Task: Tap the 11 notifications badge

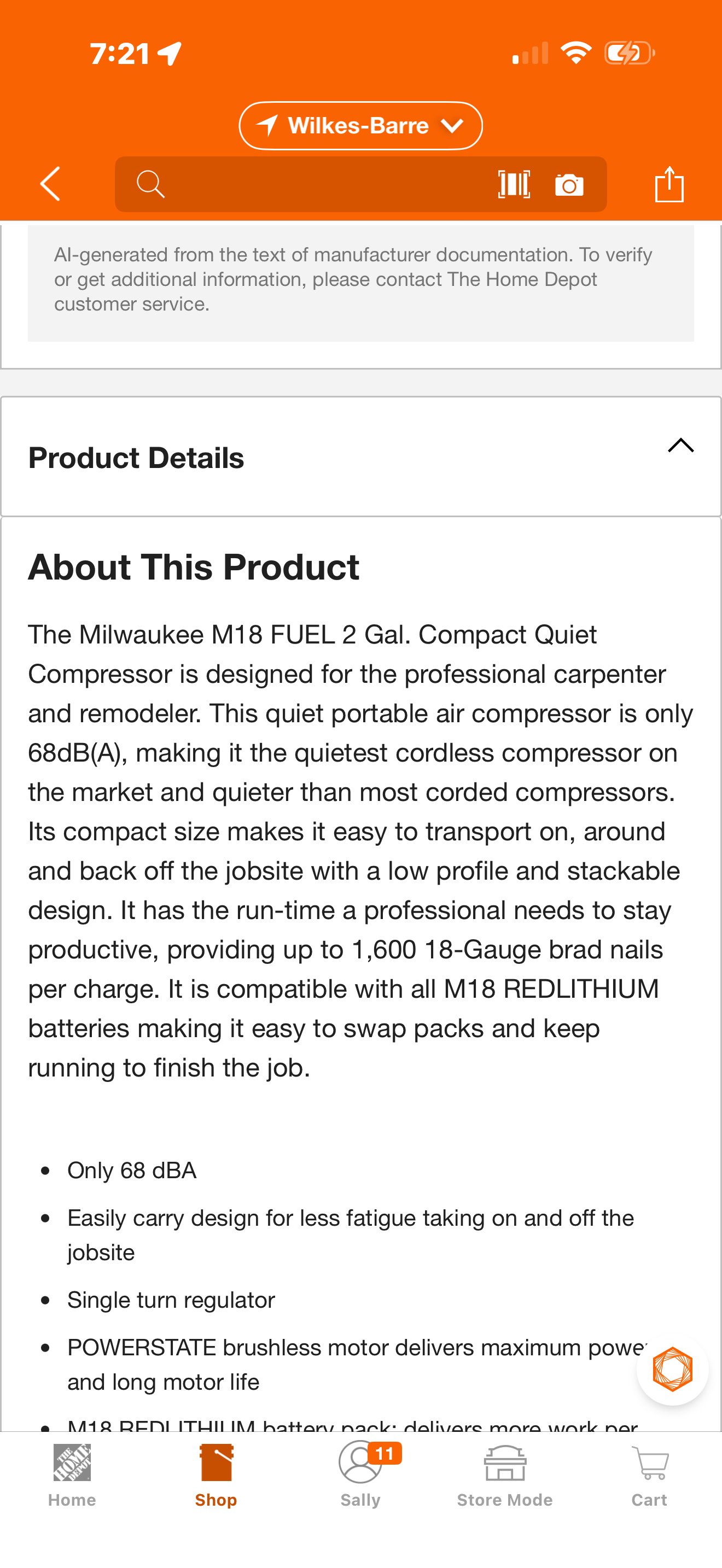Action: (x=385, y=1454)
